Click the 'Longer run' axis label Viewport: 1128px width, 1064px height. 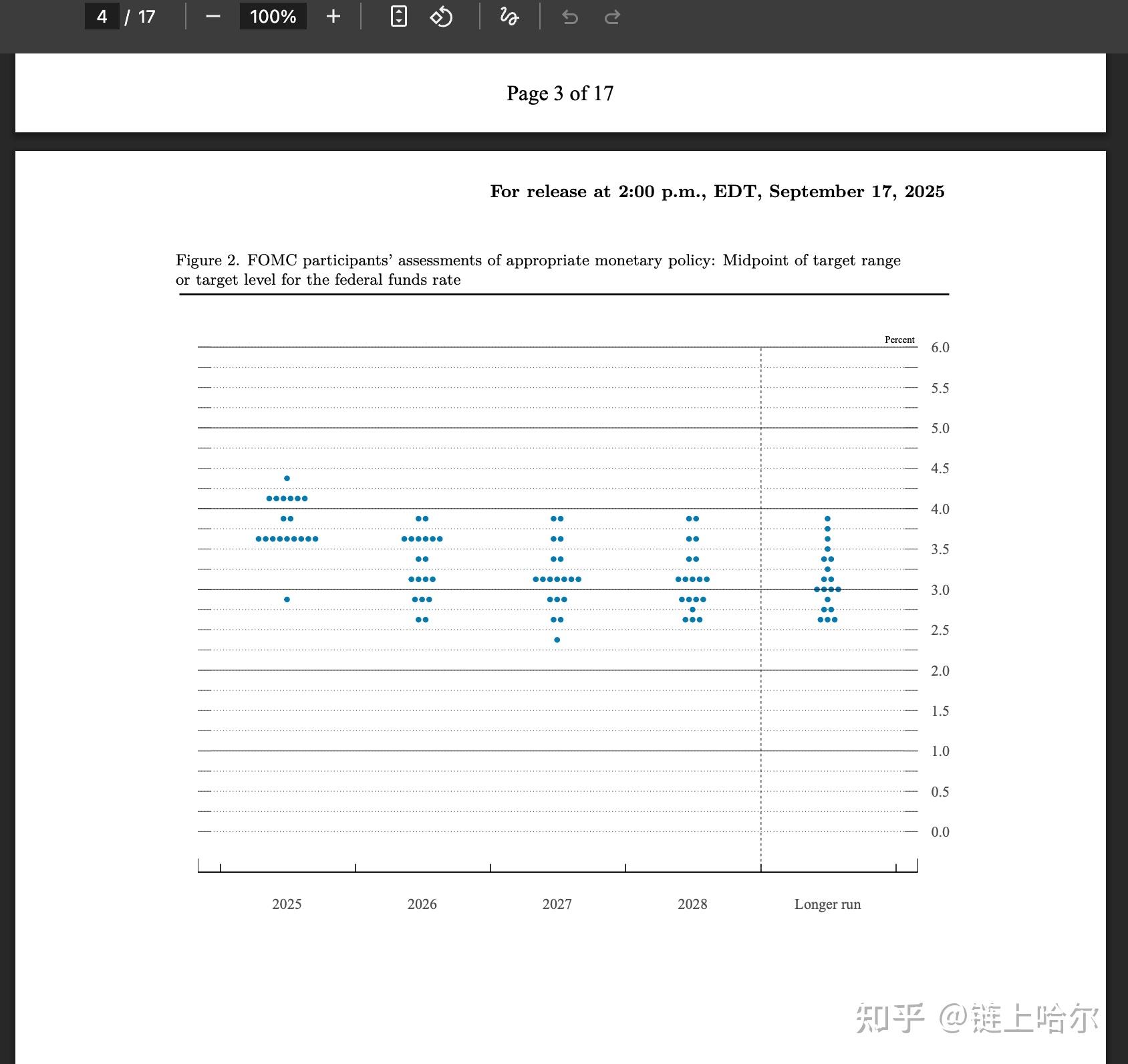[827, 904]
